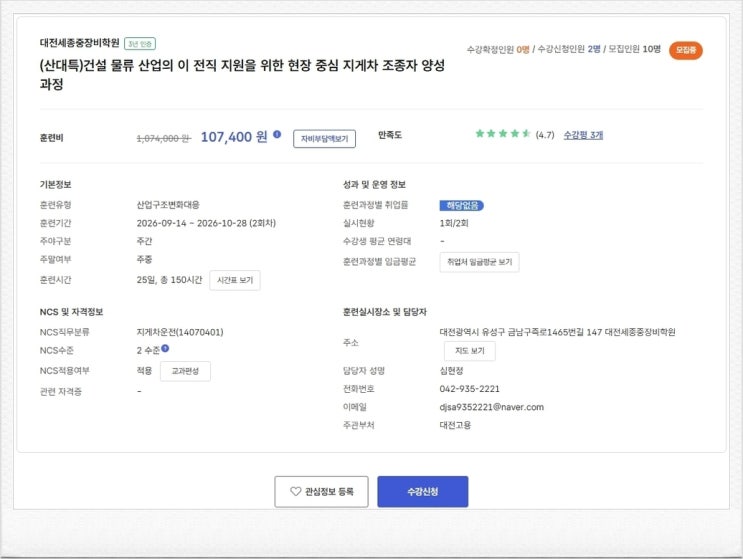Click the institute name 대전세종중장비학원
This screenshot has height=559, width=743.
coord(80,43)
